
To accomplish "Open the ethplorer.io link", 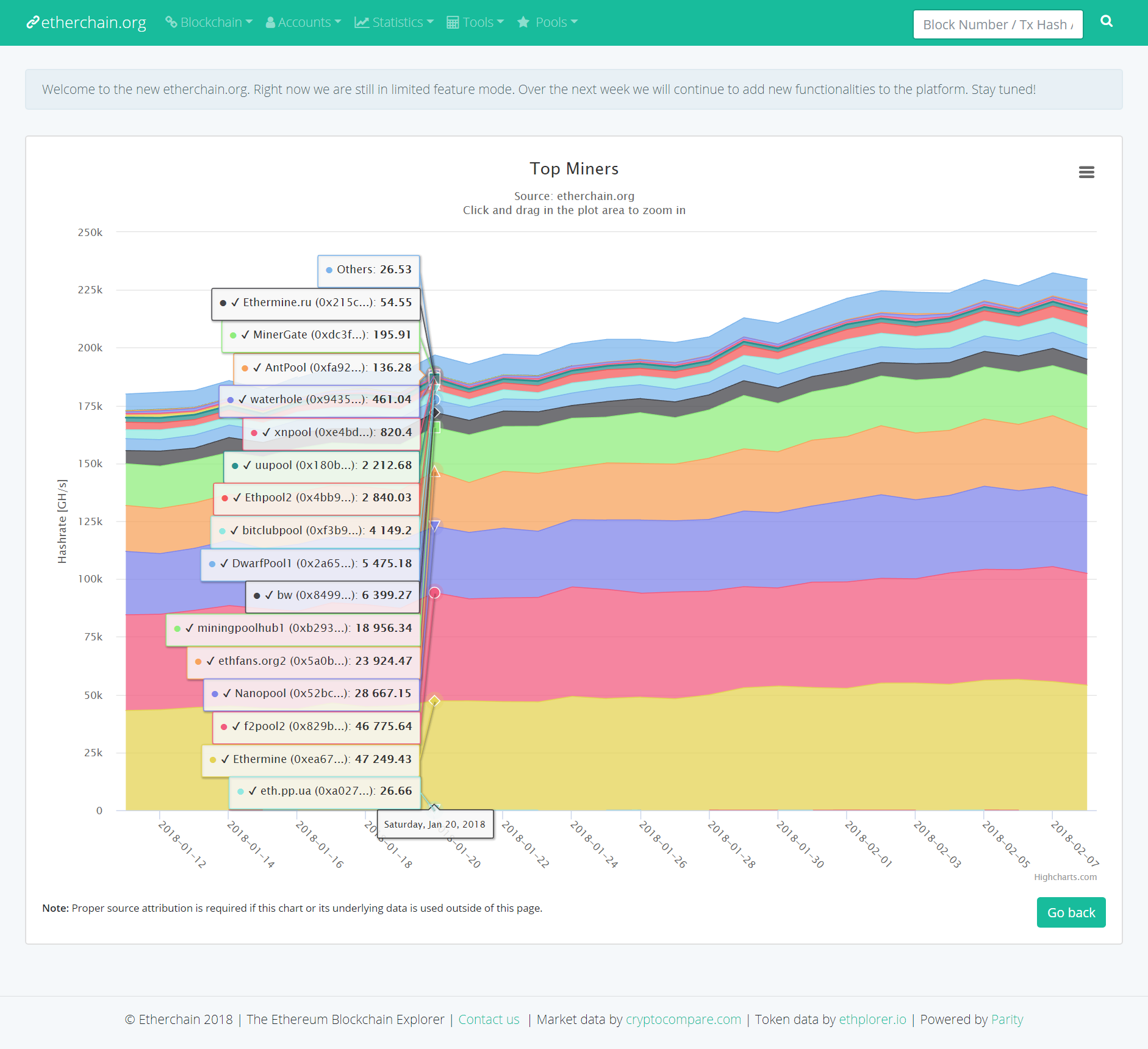I will (872, 1019).
